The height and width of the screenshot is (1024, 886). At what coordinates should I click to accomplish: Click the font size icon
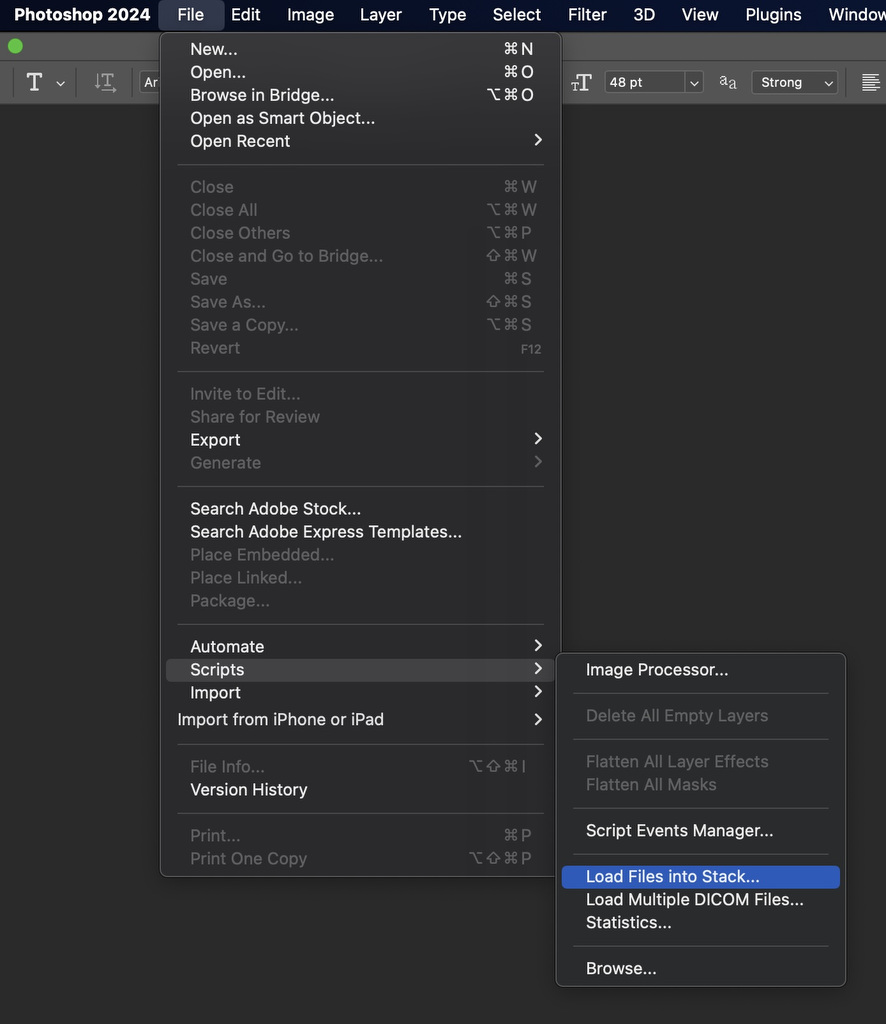click(581, 83)
